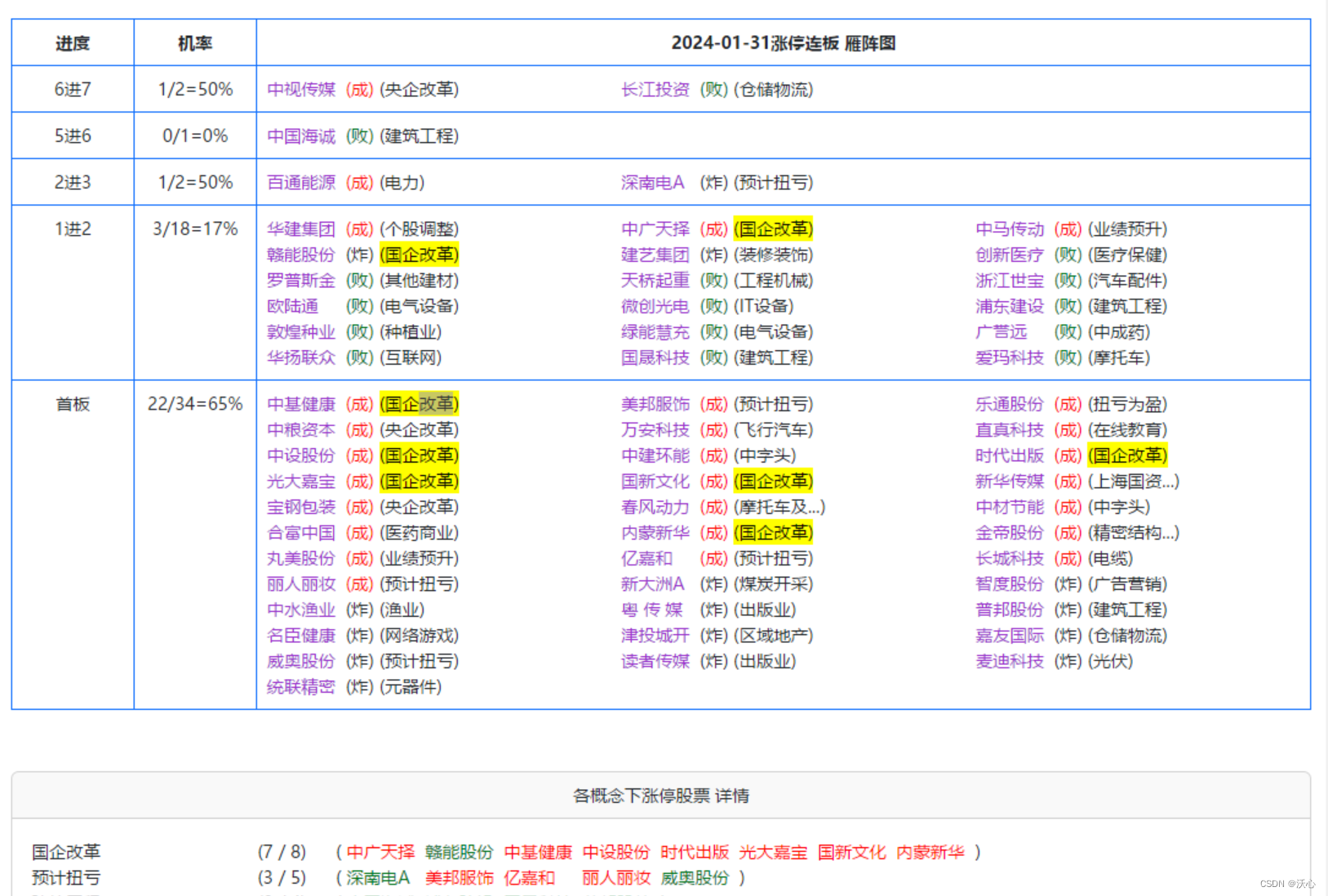Viewport: 1328px width, 896px height.
Task: Open 内蒙新华 in the table
Action: point(655,533)
